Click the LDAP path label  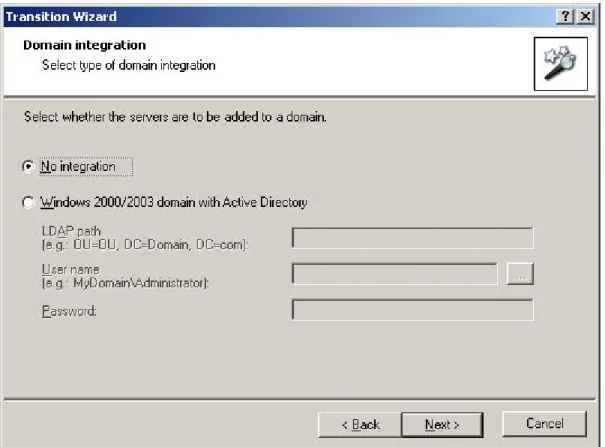(x=145, y=238)
